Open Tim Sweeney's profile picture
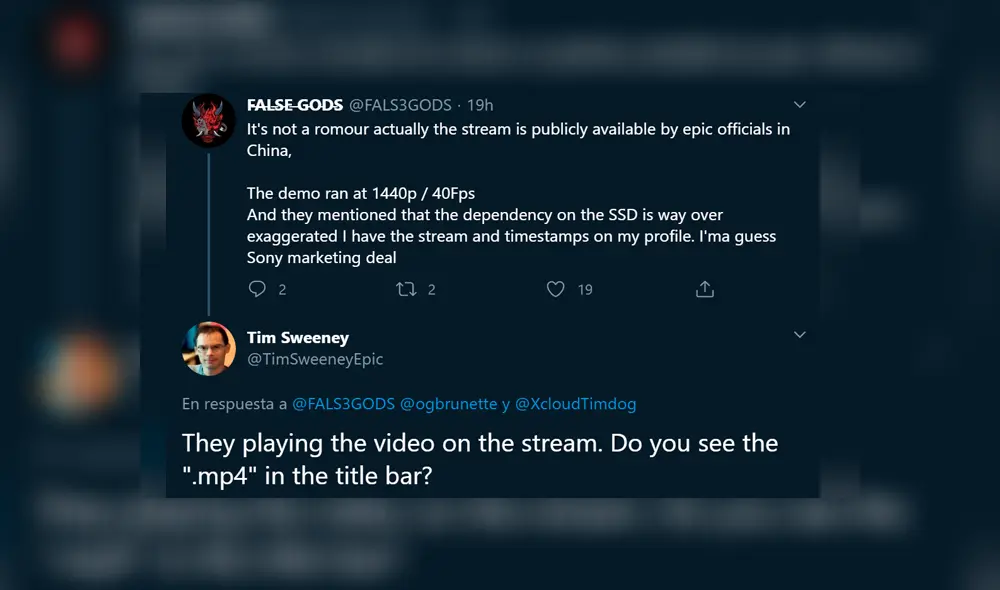Viewport: 1000px width, 590px height. (208, 349)
